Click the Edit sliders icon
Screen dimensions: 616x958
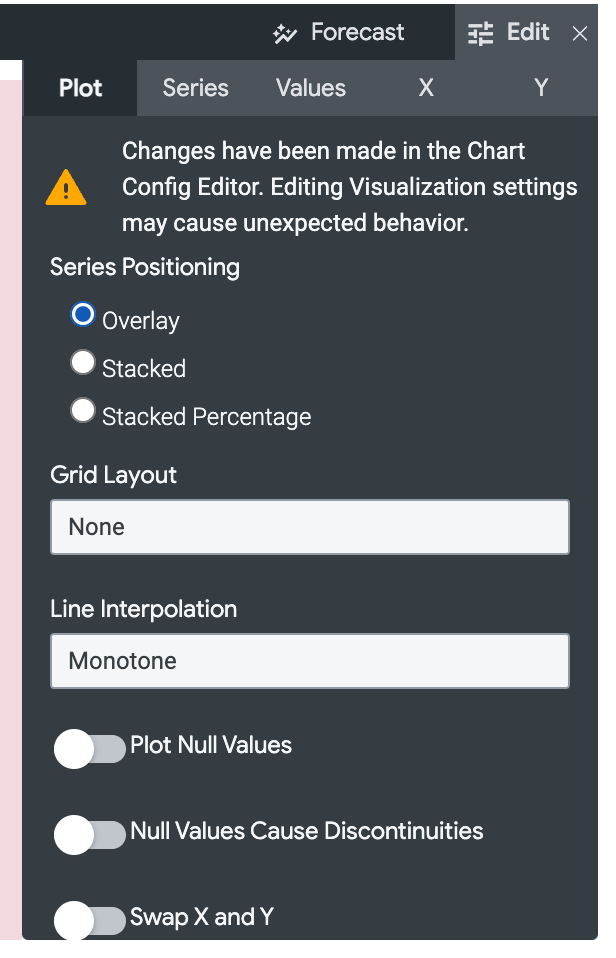(x=480, y=34)
